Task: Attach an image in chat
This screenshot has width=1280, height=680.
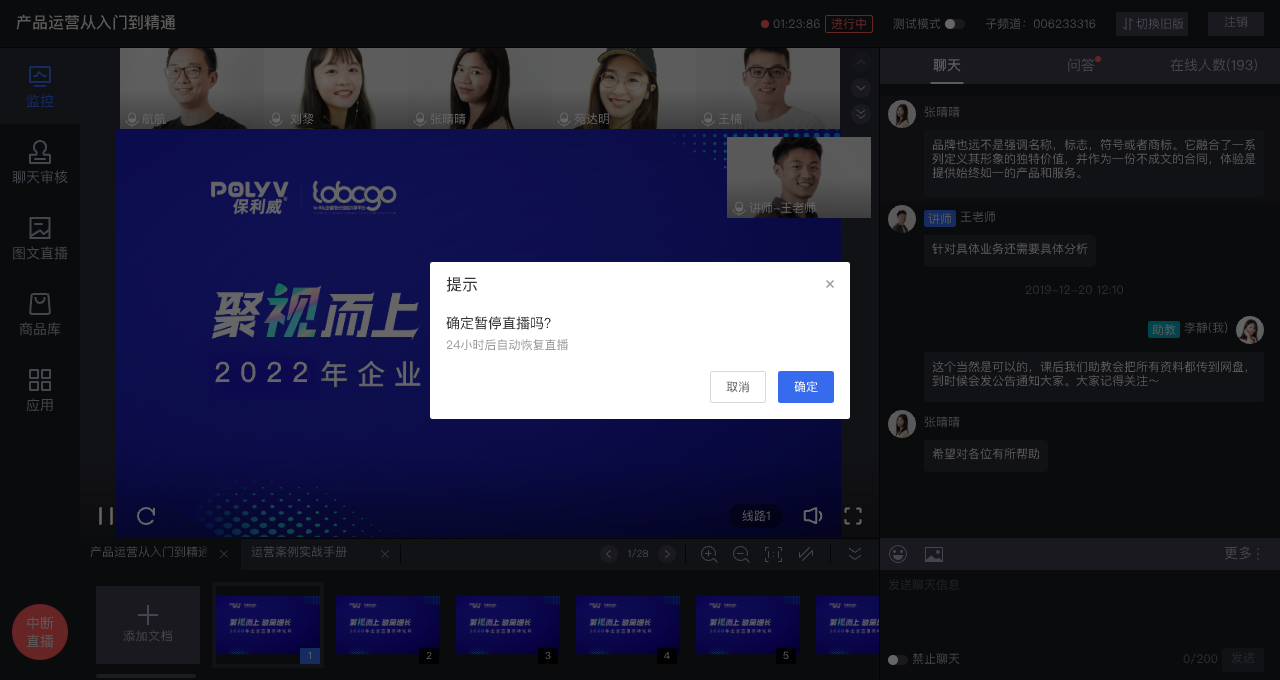Action: 934,554
